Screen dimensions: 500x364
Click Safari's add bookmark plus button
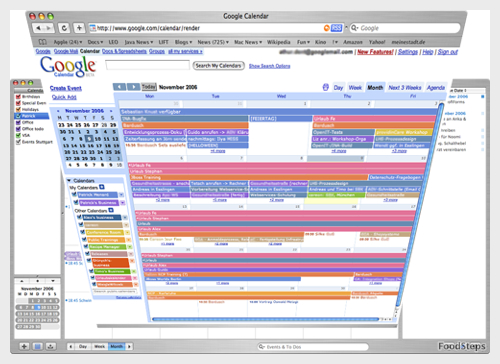click(x=79, y=28)
